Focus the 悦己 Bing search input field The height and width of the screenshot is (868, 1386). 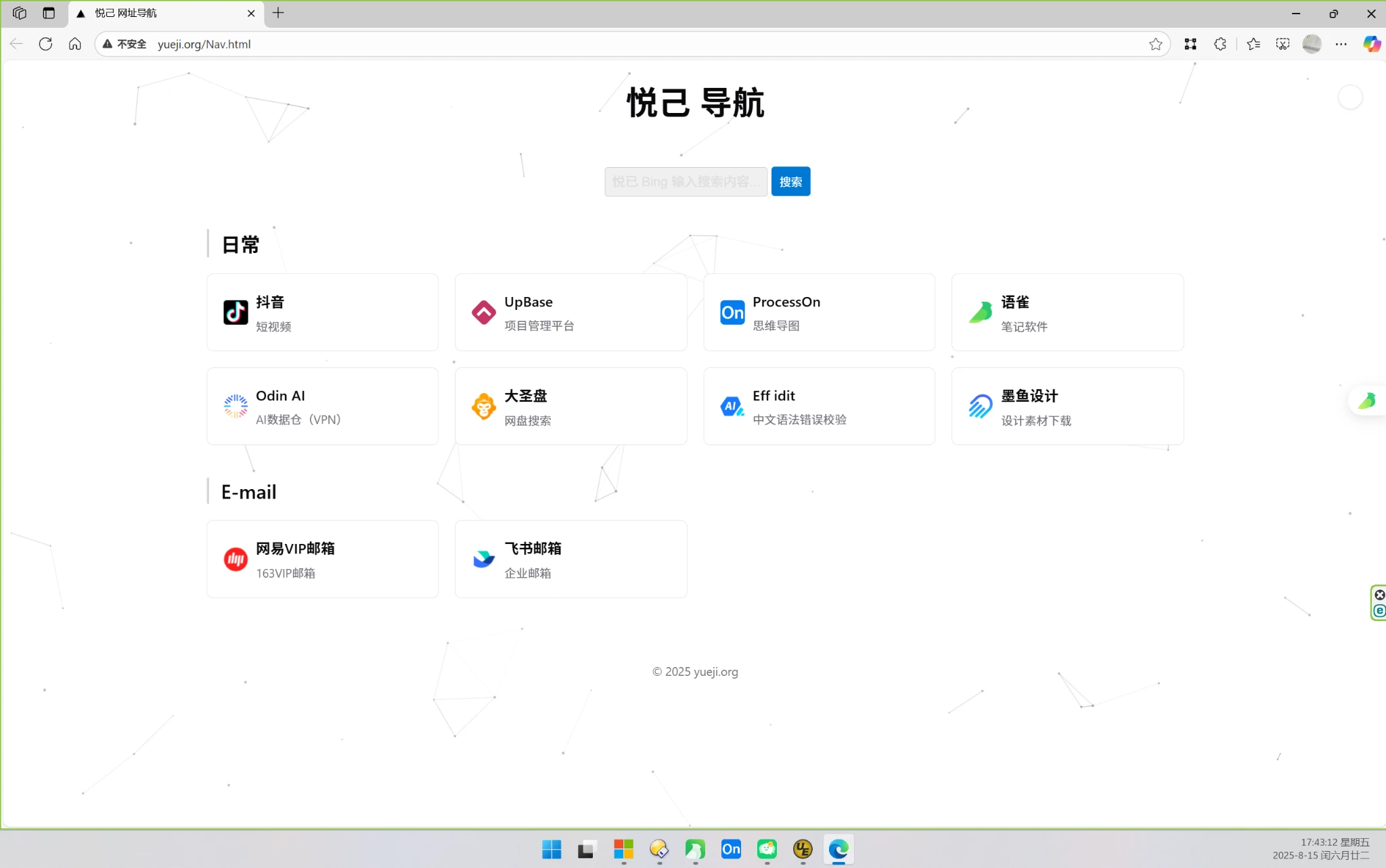(x=685, y=181)
